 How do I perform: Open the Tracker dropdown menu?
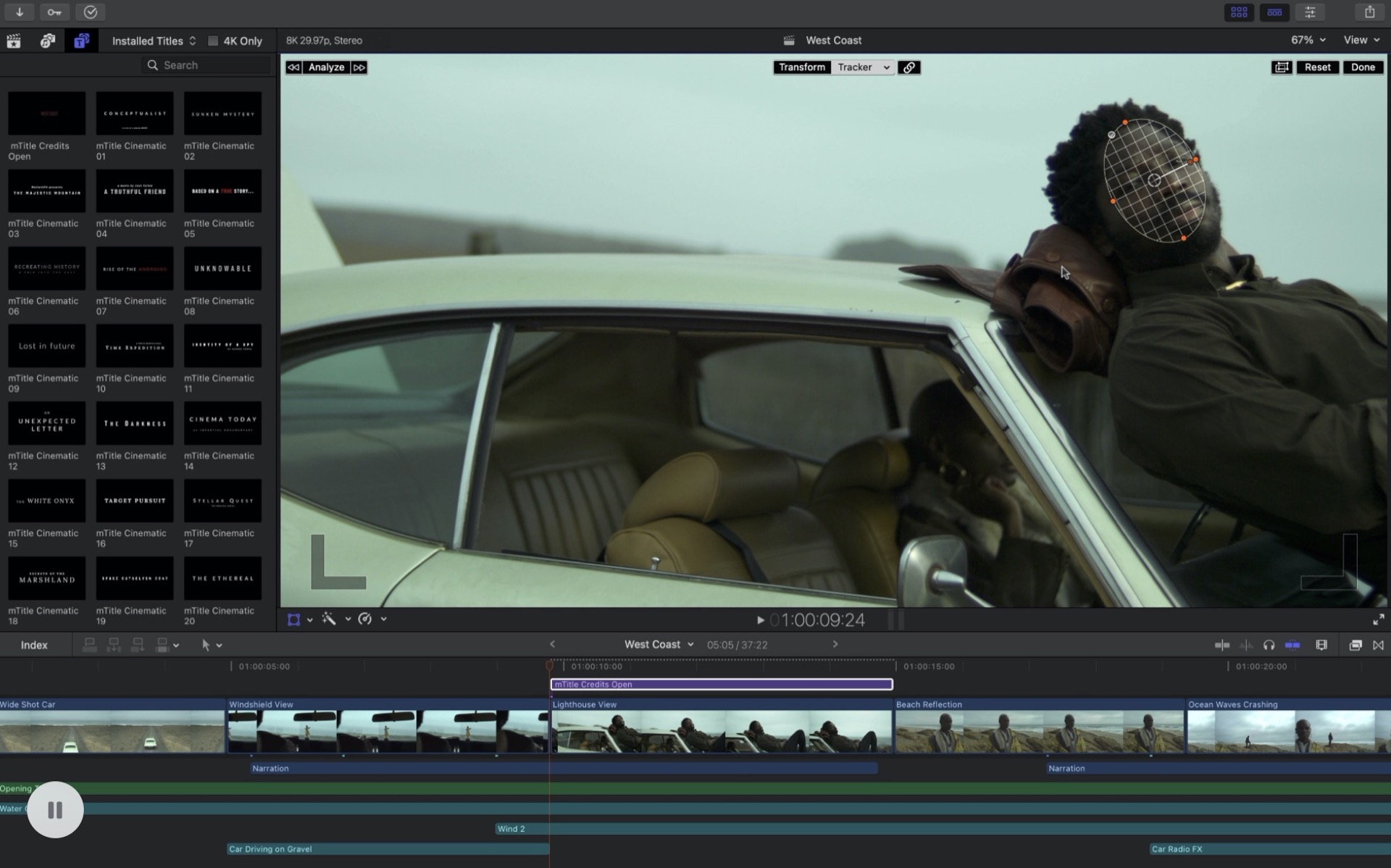(x=864, y=67)
